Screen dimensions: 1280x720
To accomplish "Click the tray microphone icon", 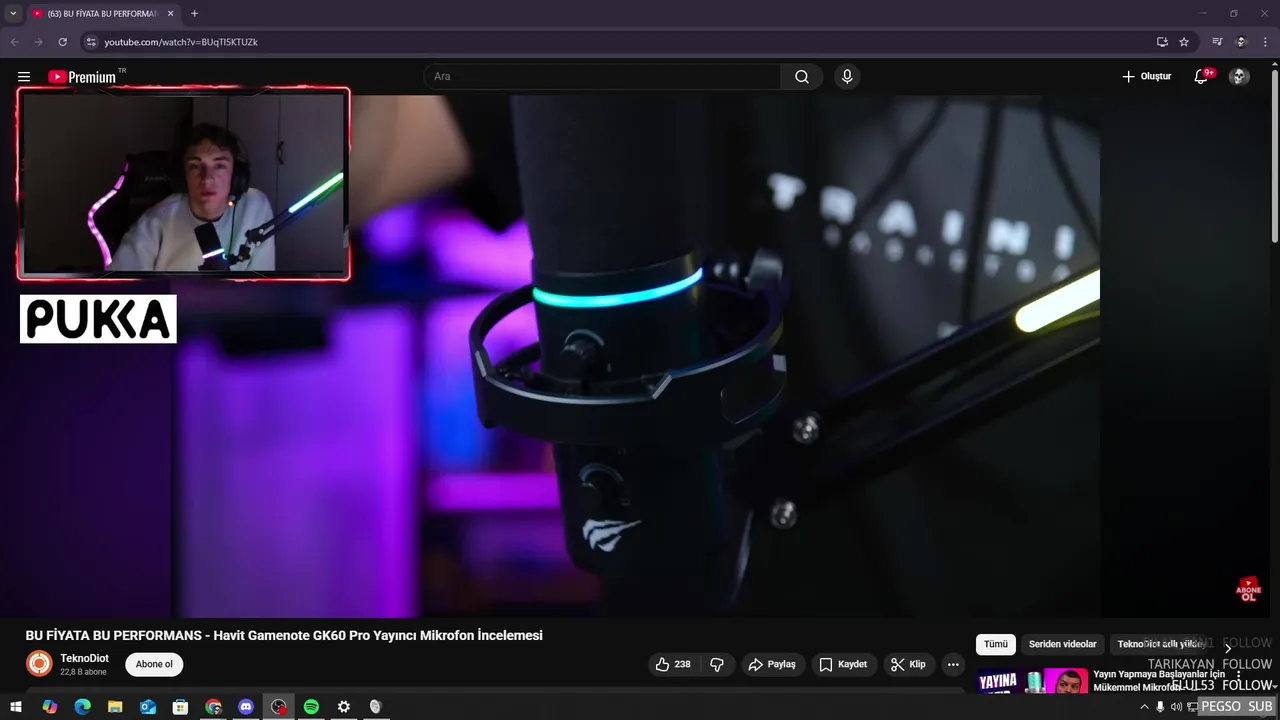I will point(1160,707).
